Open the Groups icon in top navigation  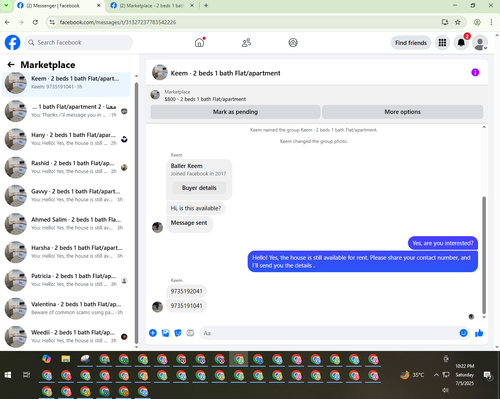(x=293, y=43)
